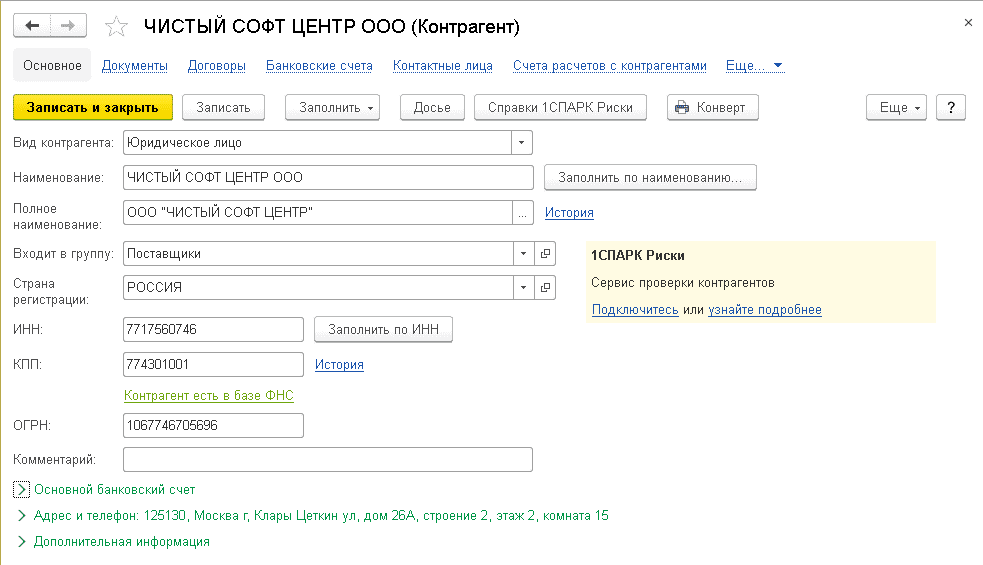
Task: Expand Дополнительная информация section
Action: pos(22,542)
